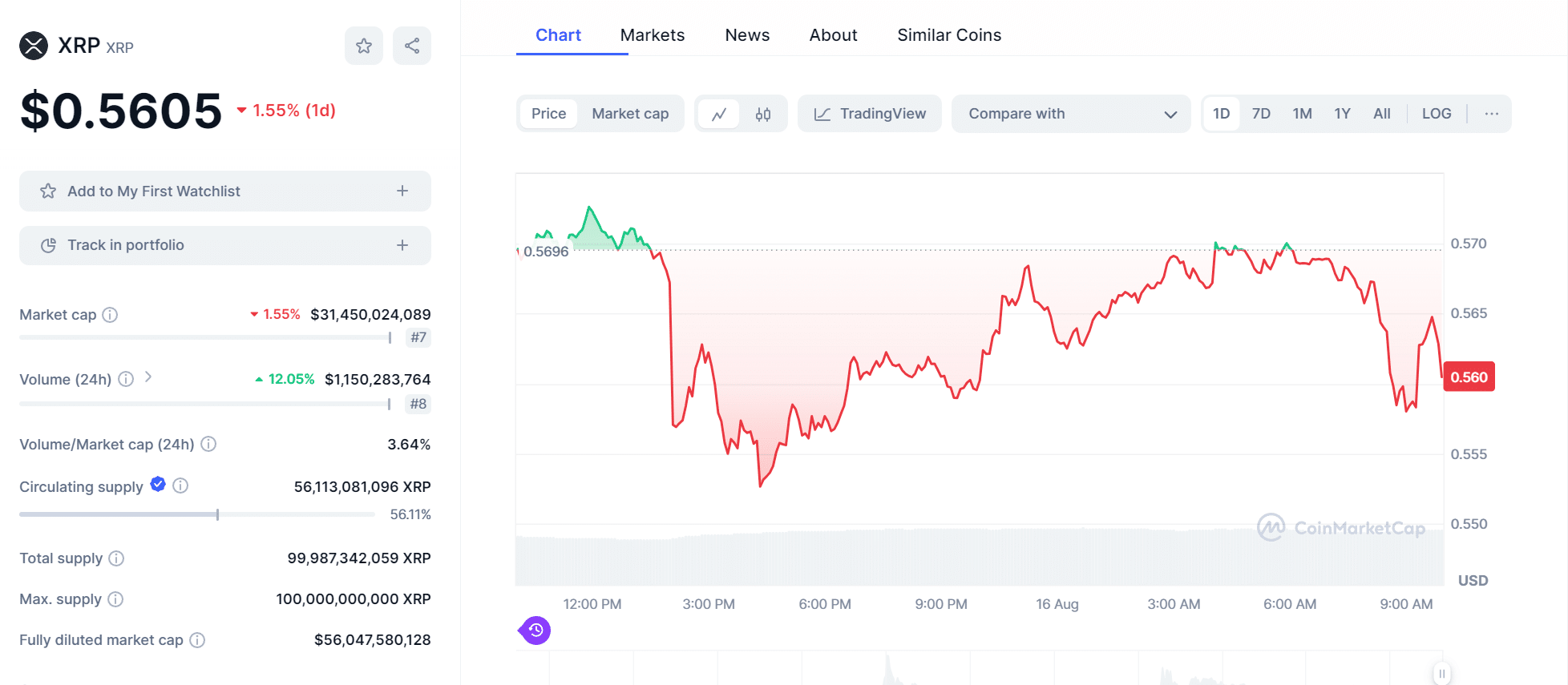Screen dimensions: 1568x685
Task: Click Track in portfolio button
Action: [x=224, y=245]
